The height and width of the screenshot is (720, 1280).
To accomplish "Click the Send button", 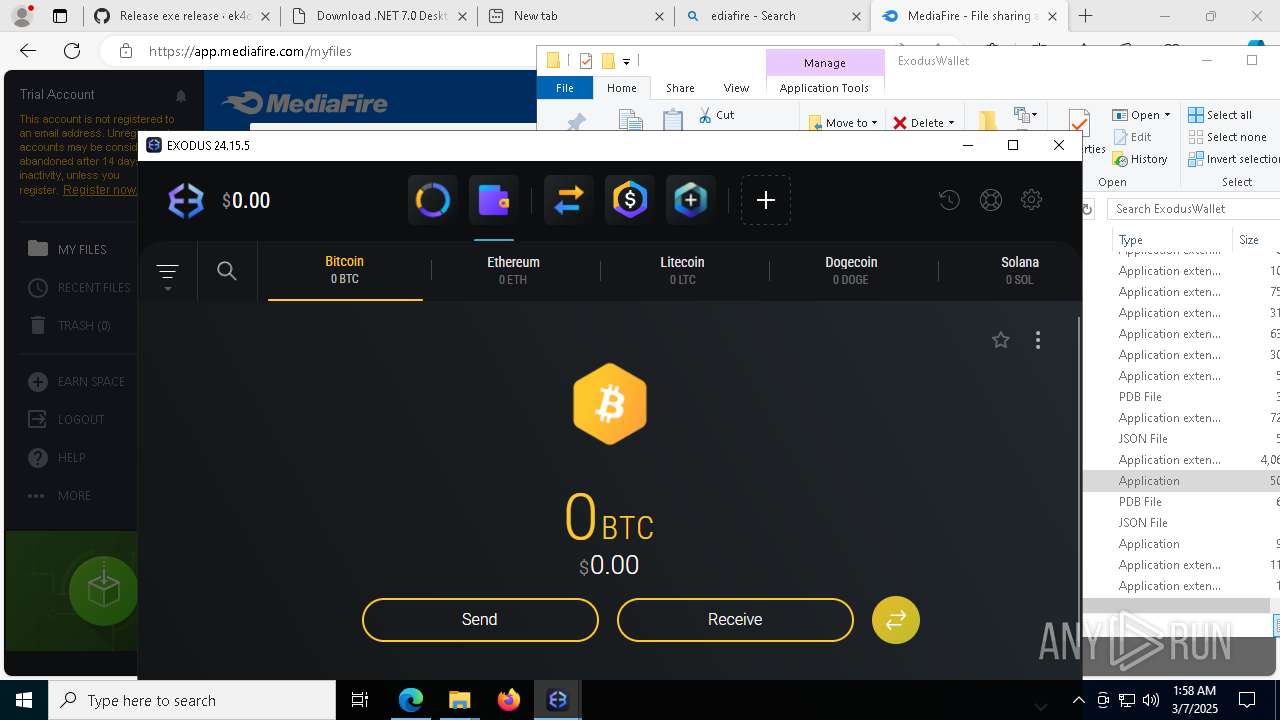I will tap(480, 620).
